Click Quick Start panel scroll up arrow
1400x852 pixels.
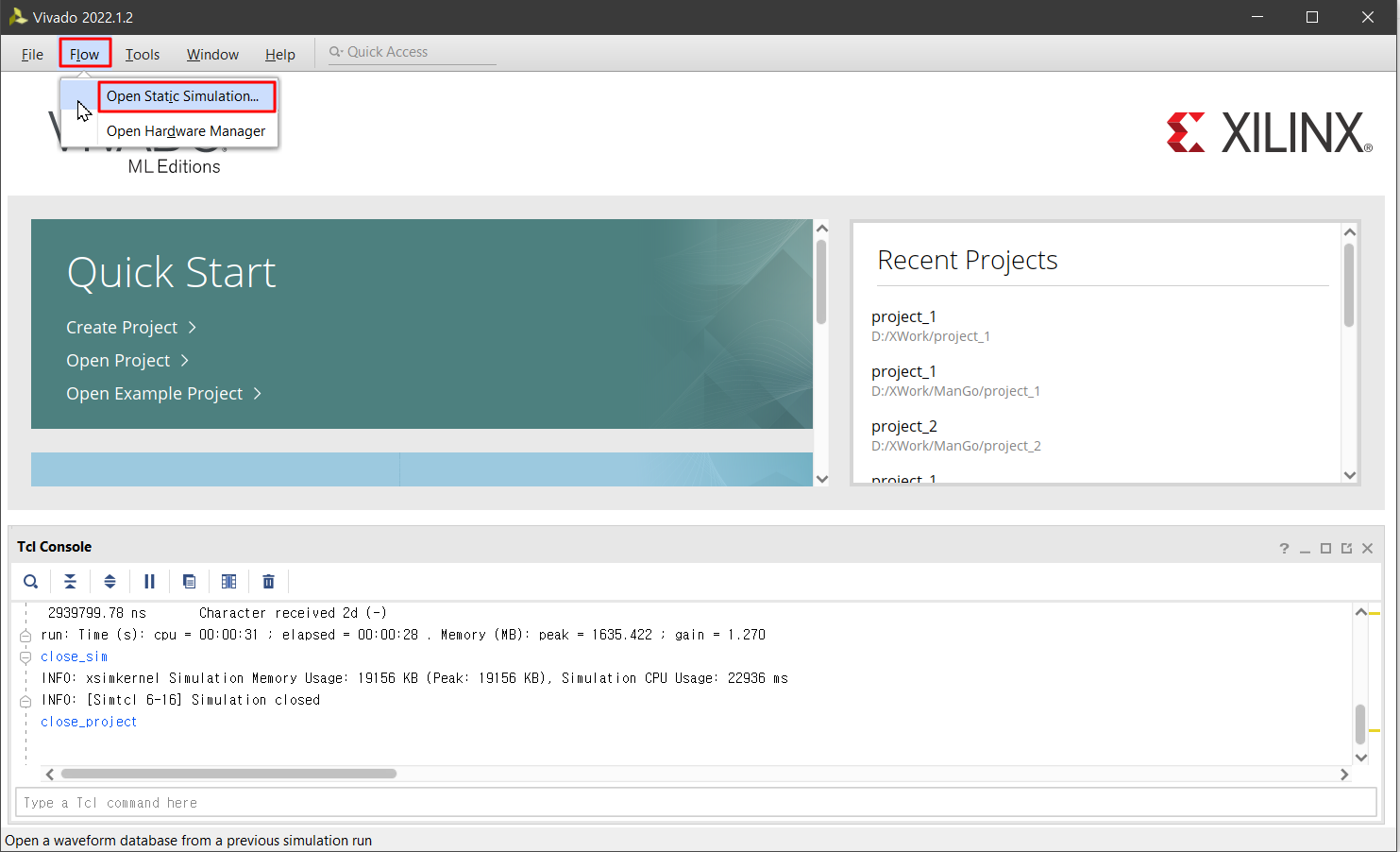point(821,229)
